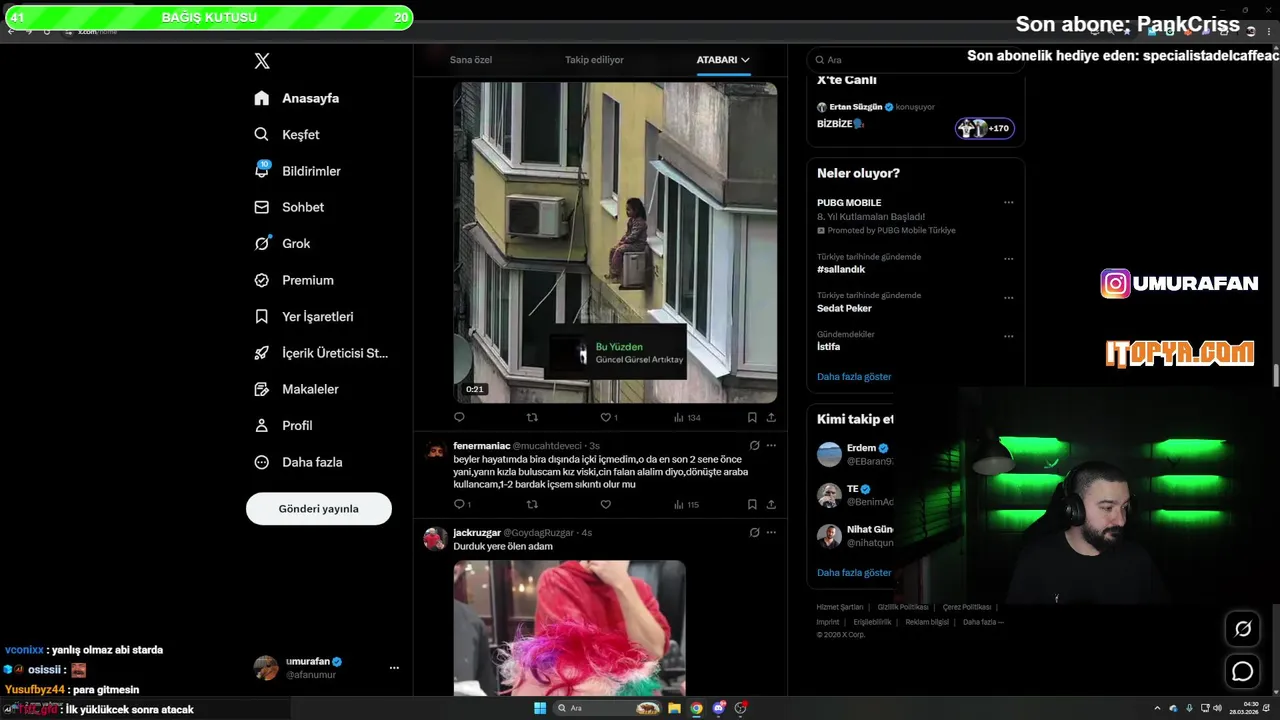Open Grok from sidebar
1280x720 pixels.
coord(282,243)
